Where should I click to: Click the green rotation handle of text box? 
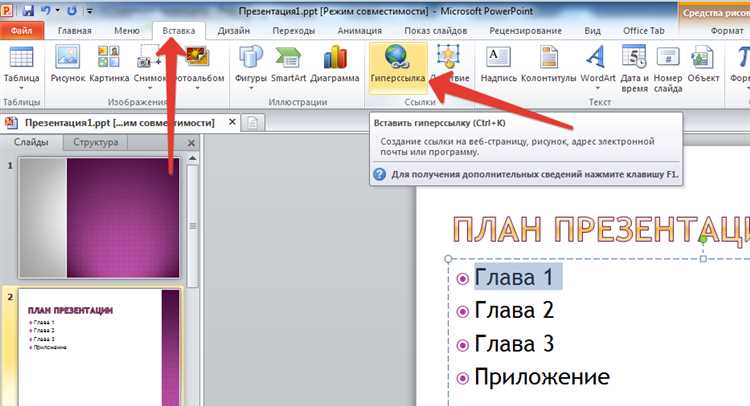click(x=703, y=238)
